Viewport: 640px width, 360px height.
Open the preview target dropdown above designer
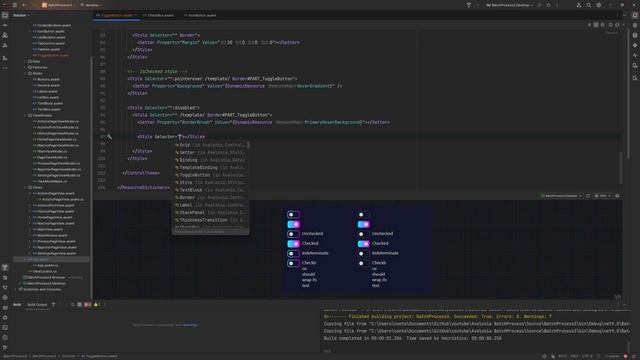[x=561, y=196]
